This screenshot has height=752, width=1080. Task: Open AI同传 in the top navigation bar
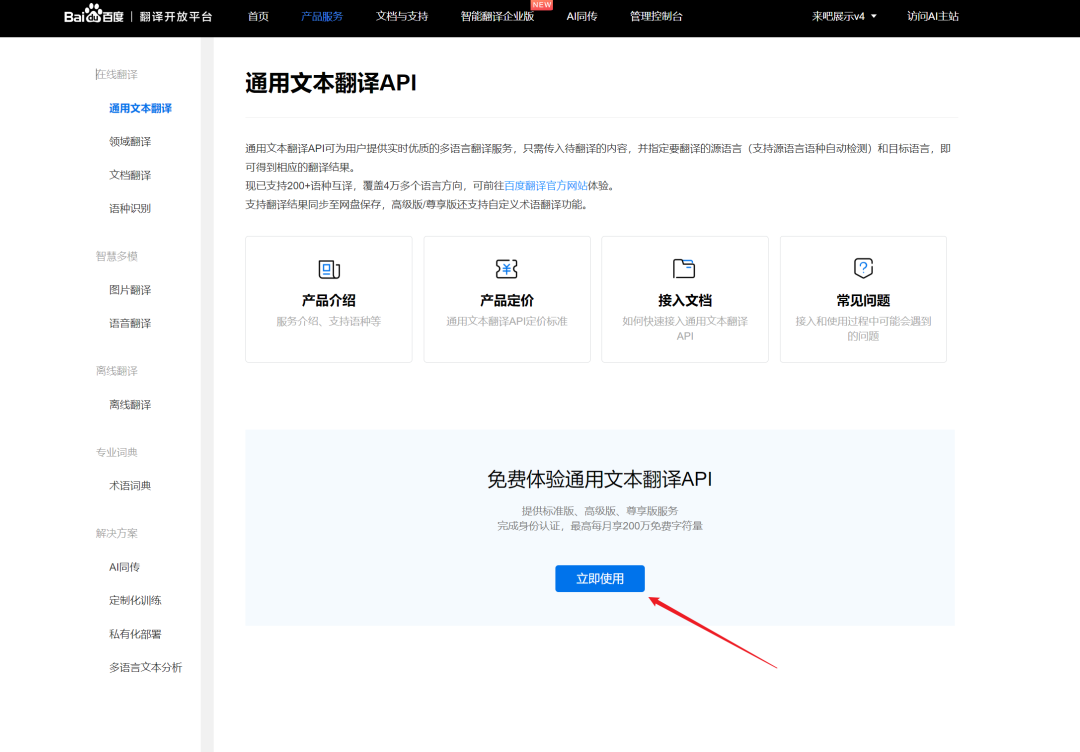tap(582, 17)
